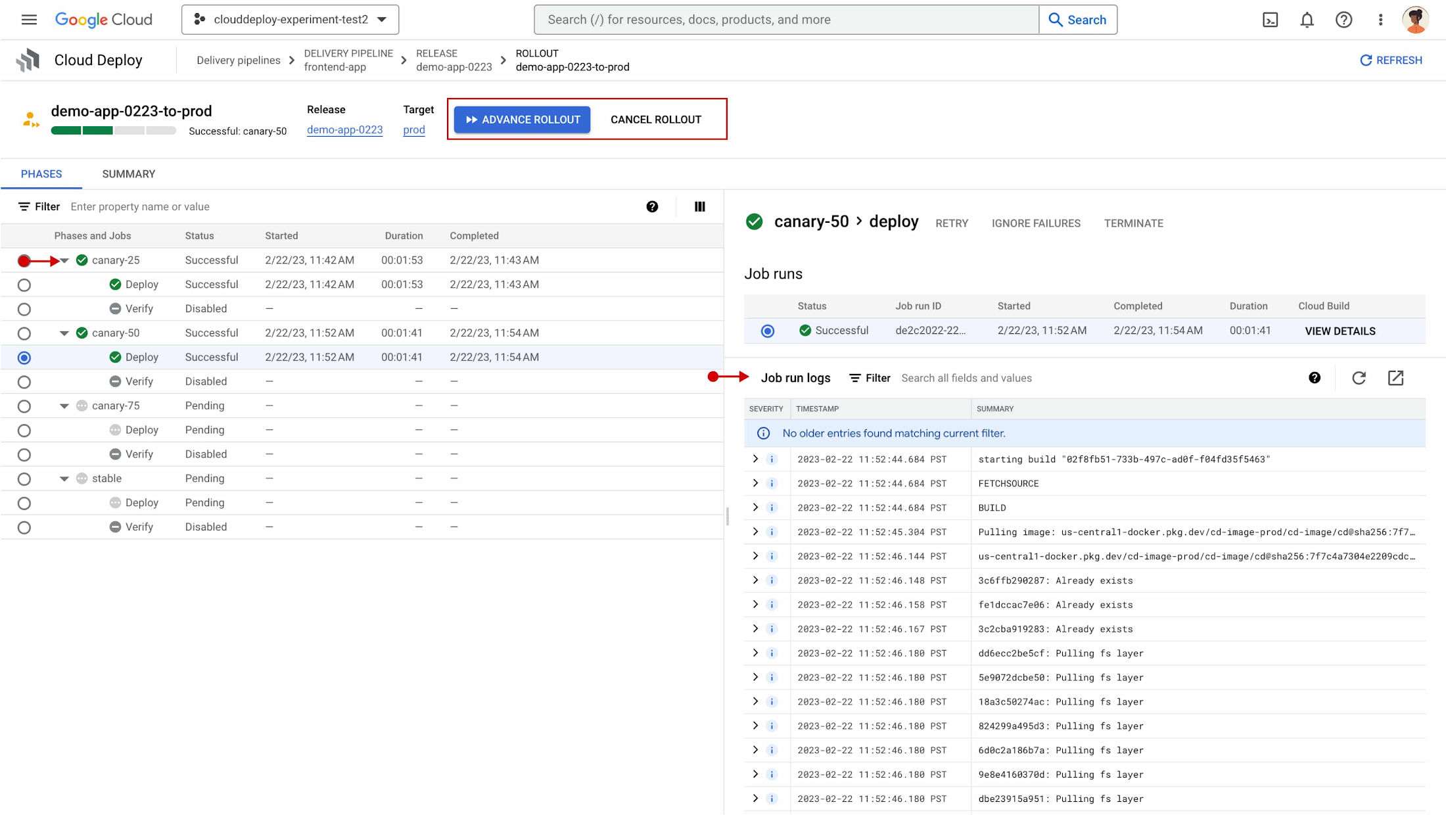Click the refresh icon on Job run logs
The image size is (1446, 840).
pos(1358,378)
